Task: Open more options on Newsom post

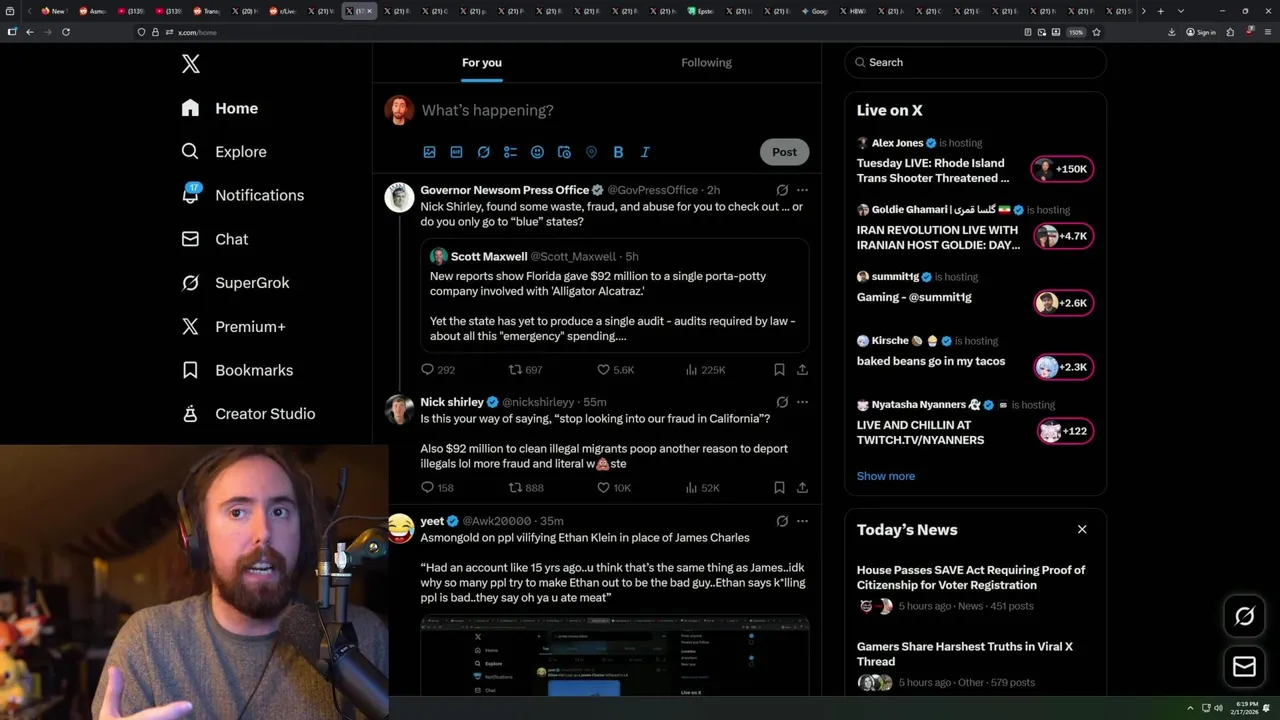Action: point(802,190)
